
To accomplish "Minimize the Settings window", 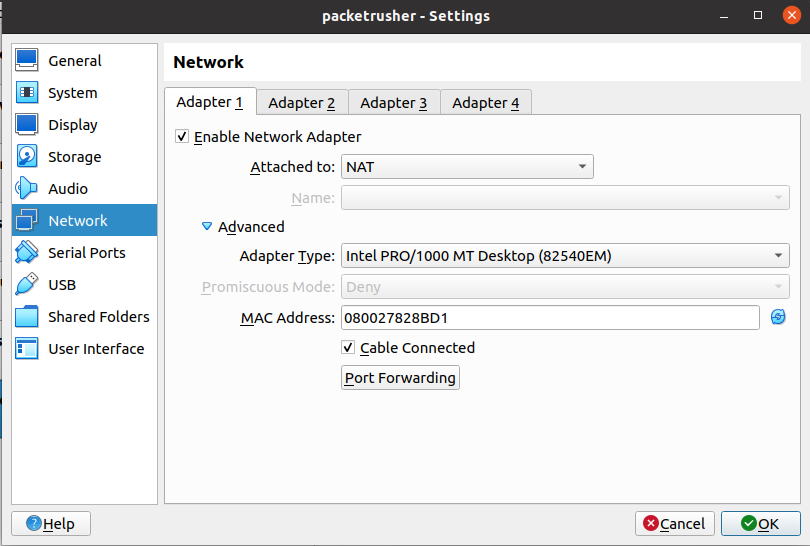I will pos(724,17).
